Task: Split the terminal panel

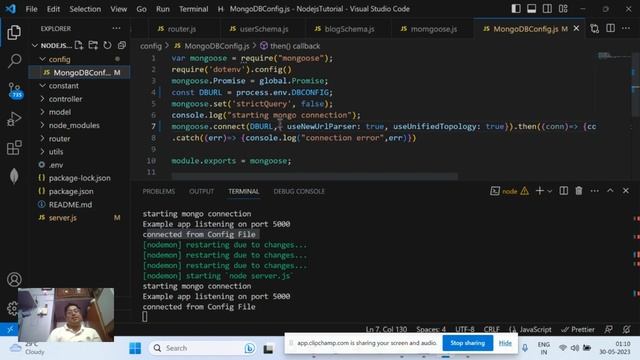Action: (x=564, y=191)
